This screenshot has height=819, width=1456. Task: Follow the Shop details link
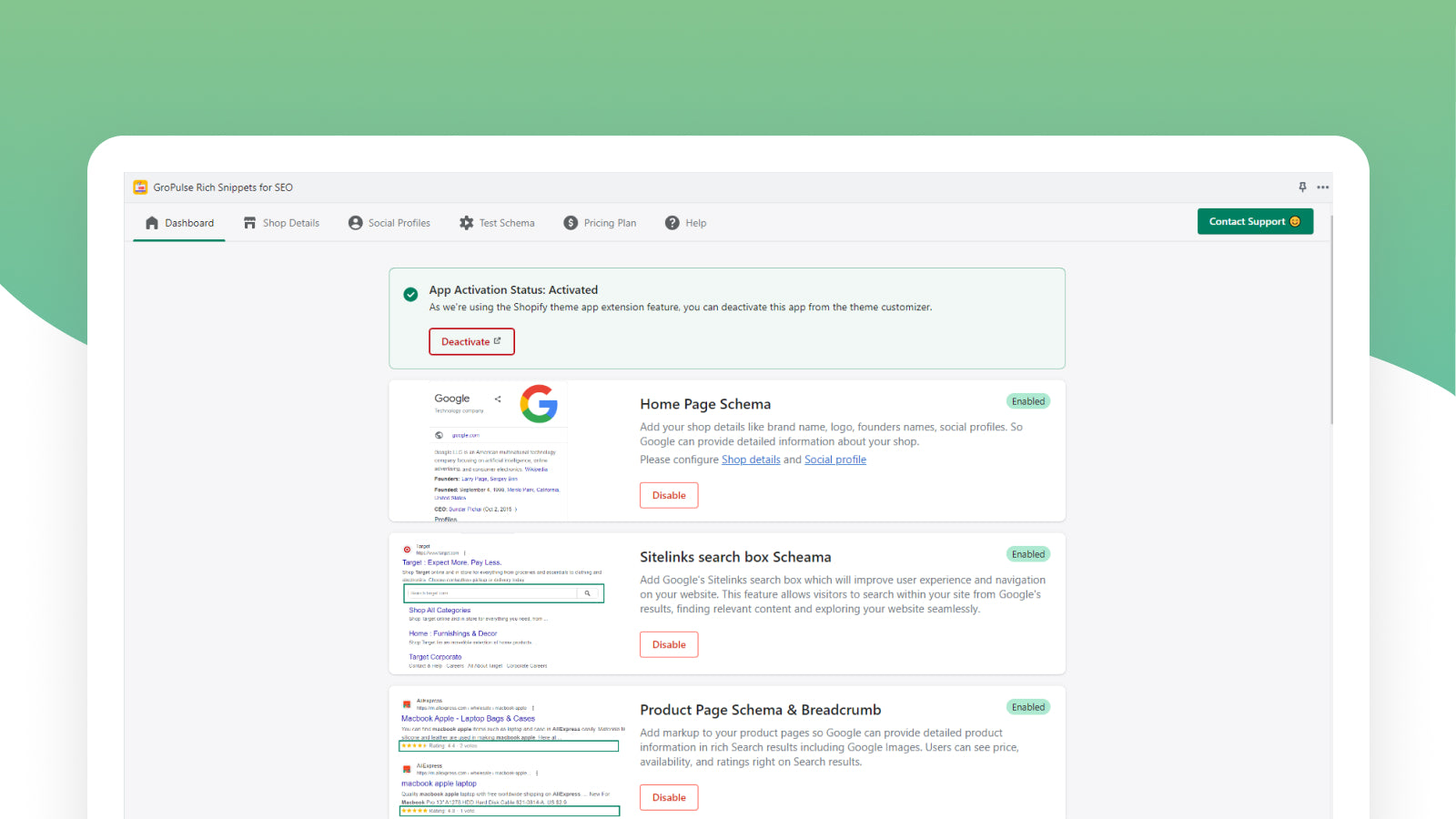751,460
